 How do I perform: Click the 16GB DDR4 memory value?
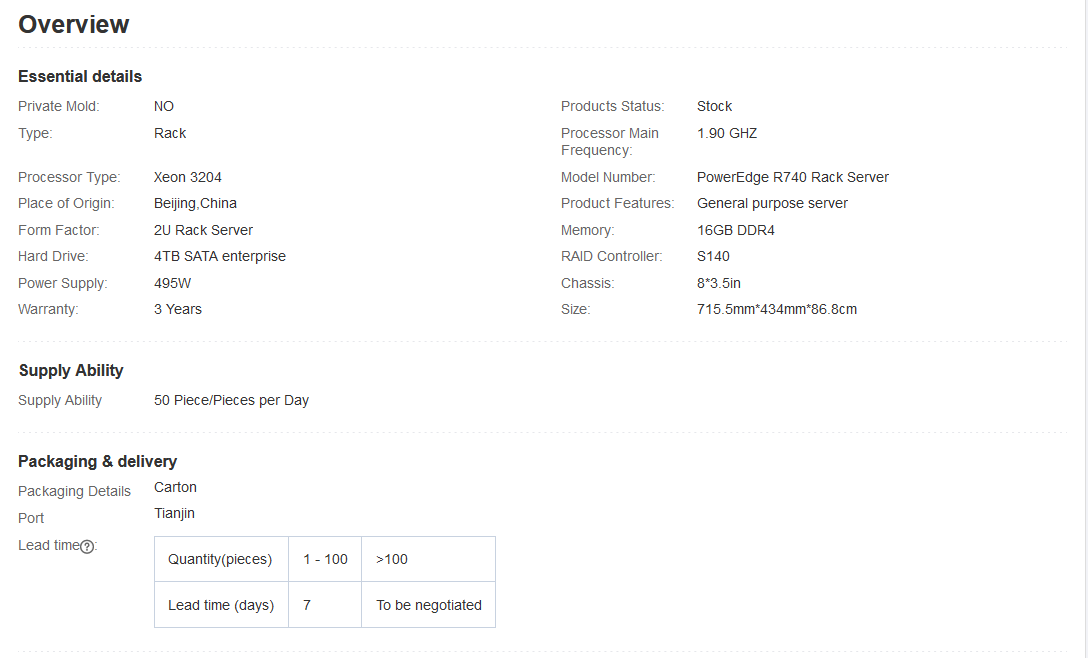click(x=735, y=230)
